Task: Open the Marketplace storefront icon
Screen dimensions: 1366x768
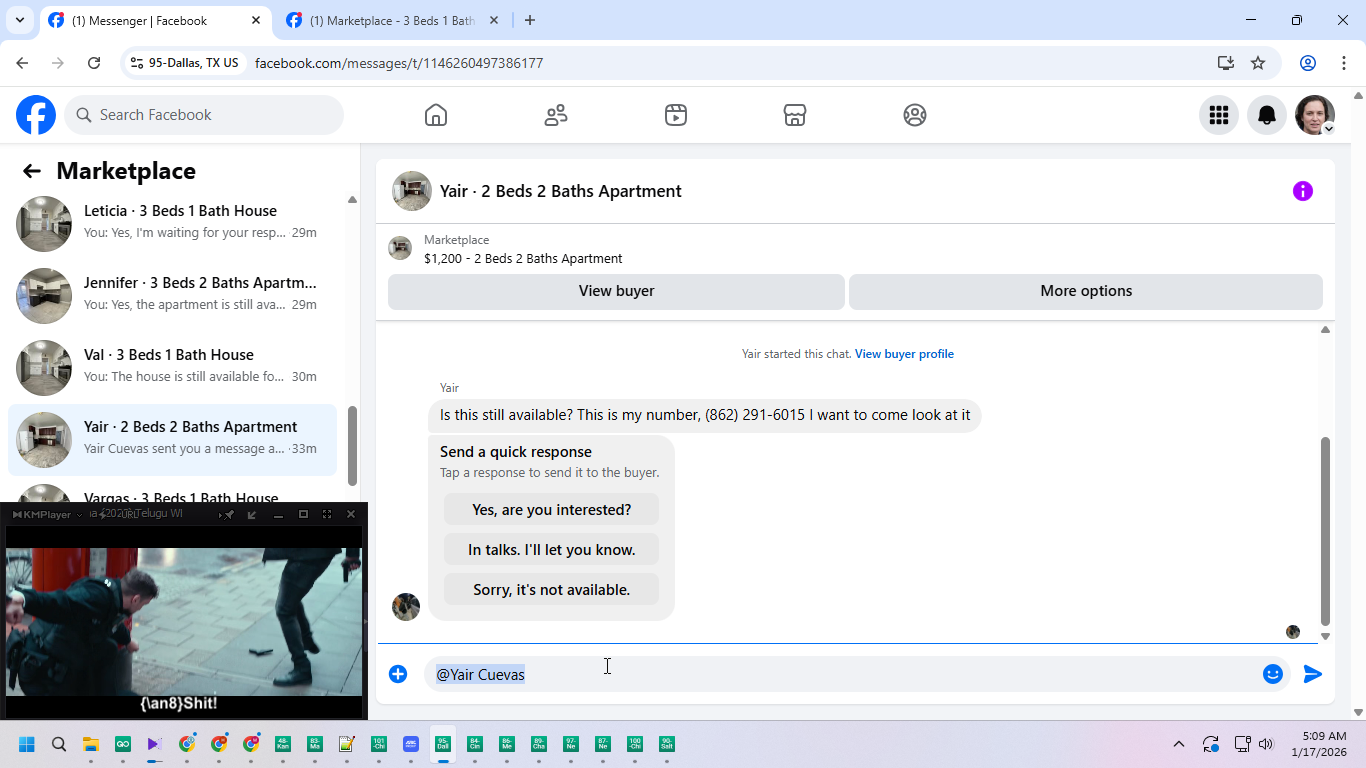Action: [795, 115]
